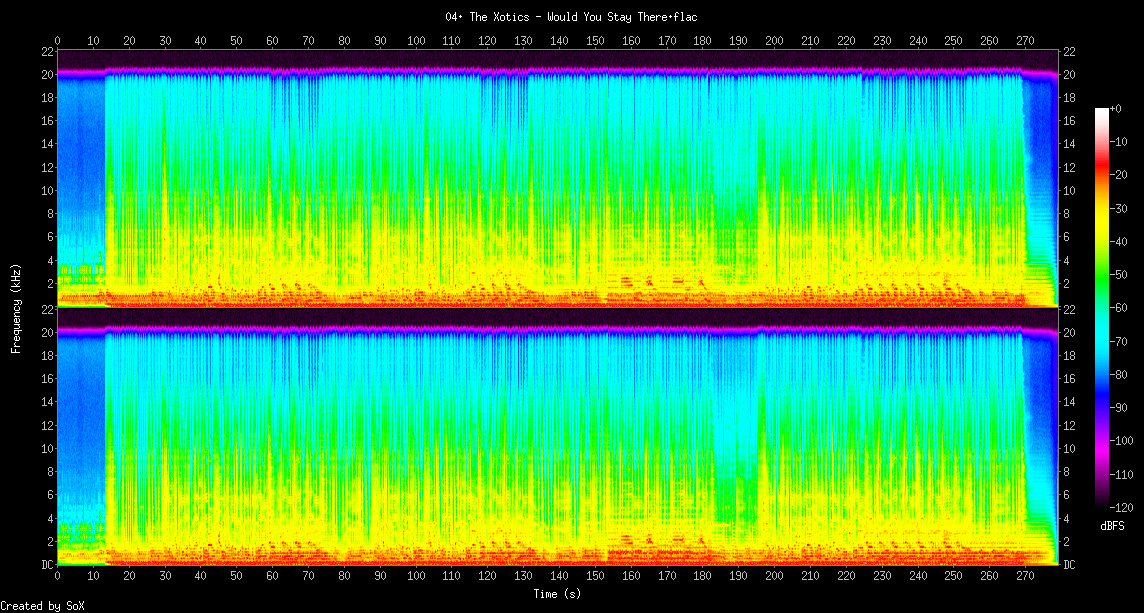Viewport: 1144px width, 613px height.
Task: Click the 0 second mark on the top time axis
Action: (x=58, y=41)
